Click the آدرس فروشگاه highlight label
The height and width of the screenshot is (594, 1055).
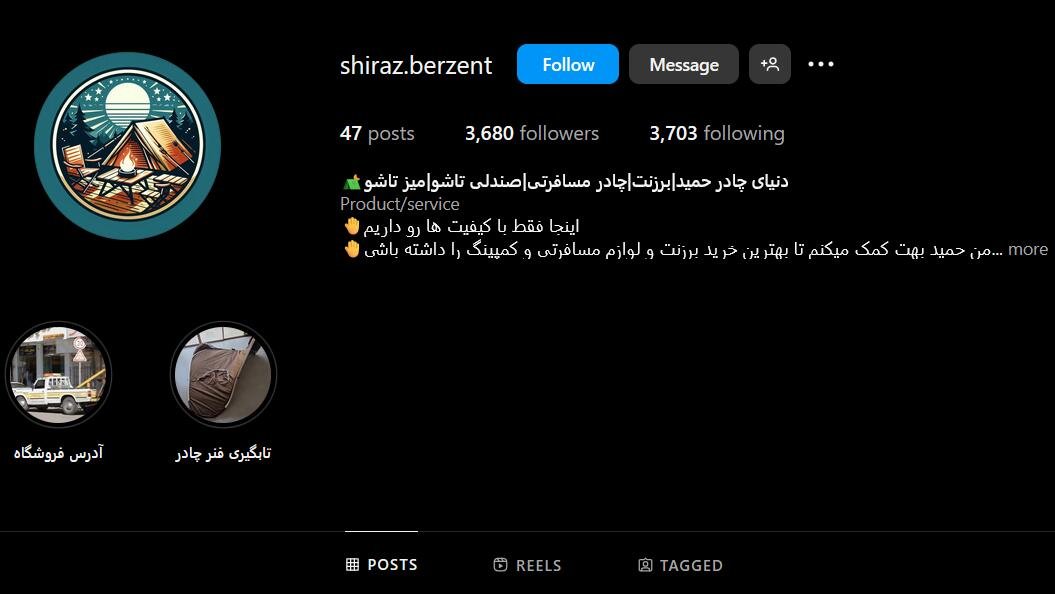point(59,453)
